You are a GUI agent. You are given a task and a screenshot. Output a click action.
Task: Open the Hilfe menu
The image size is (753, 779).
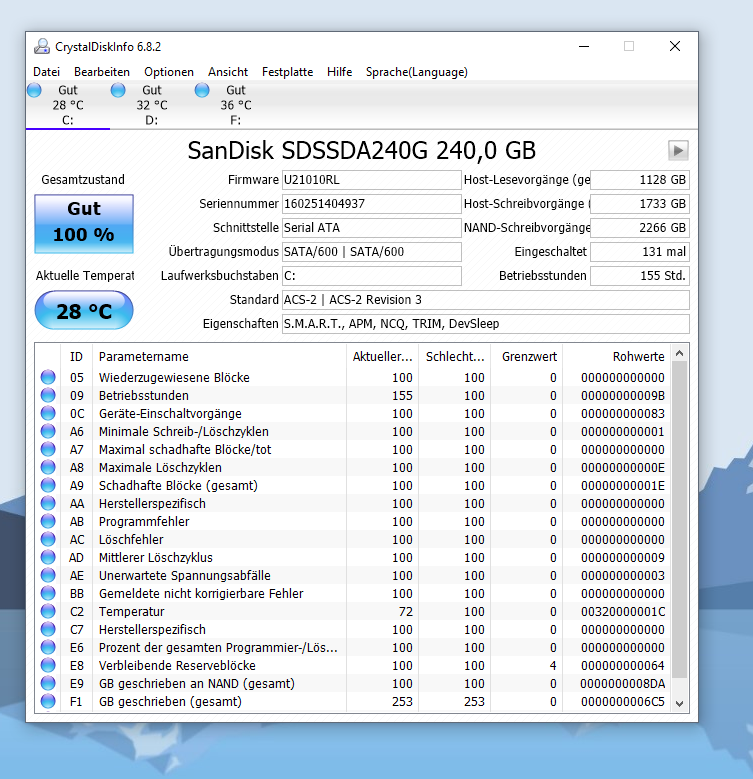340,72
